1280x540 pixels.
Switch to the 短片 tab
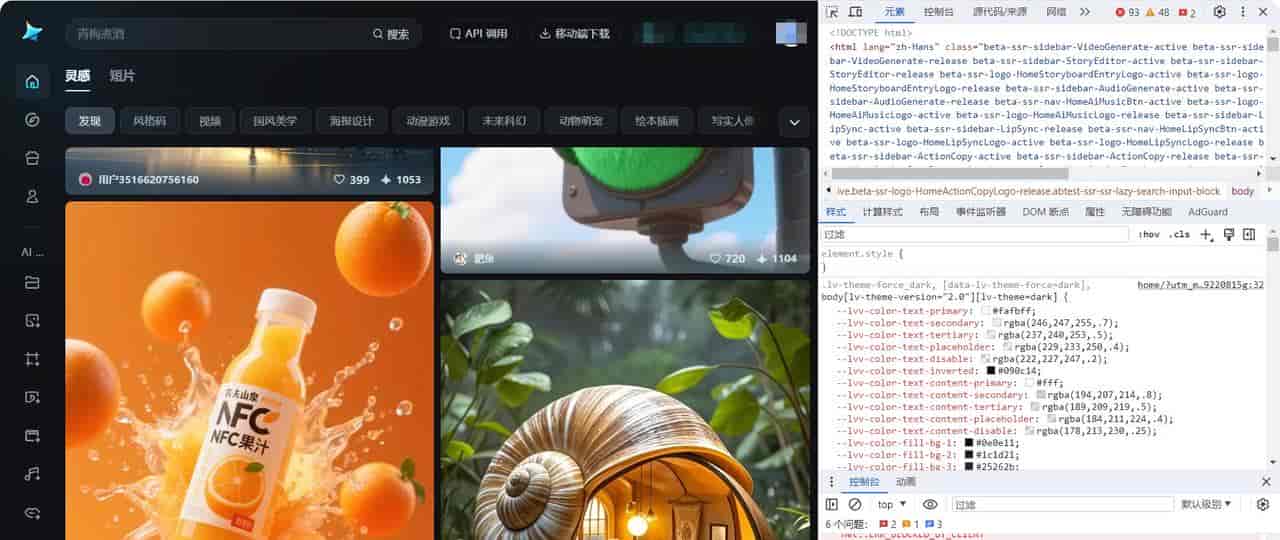point(122,76)
